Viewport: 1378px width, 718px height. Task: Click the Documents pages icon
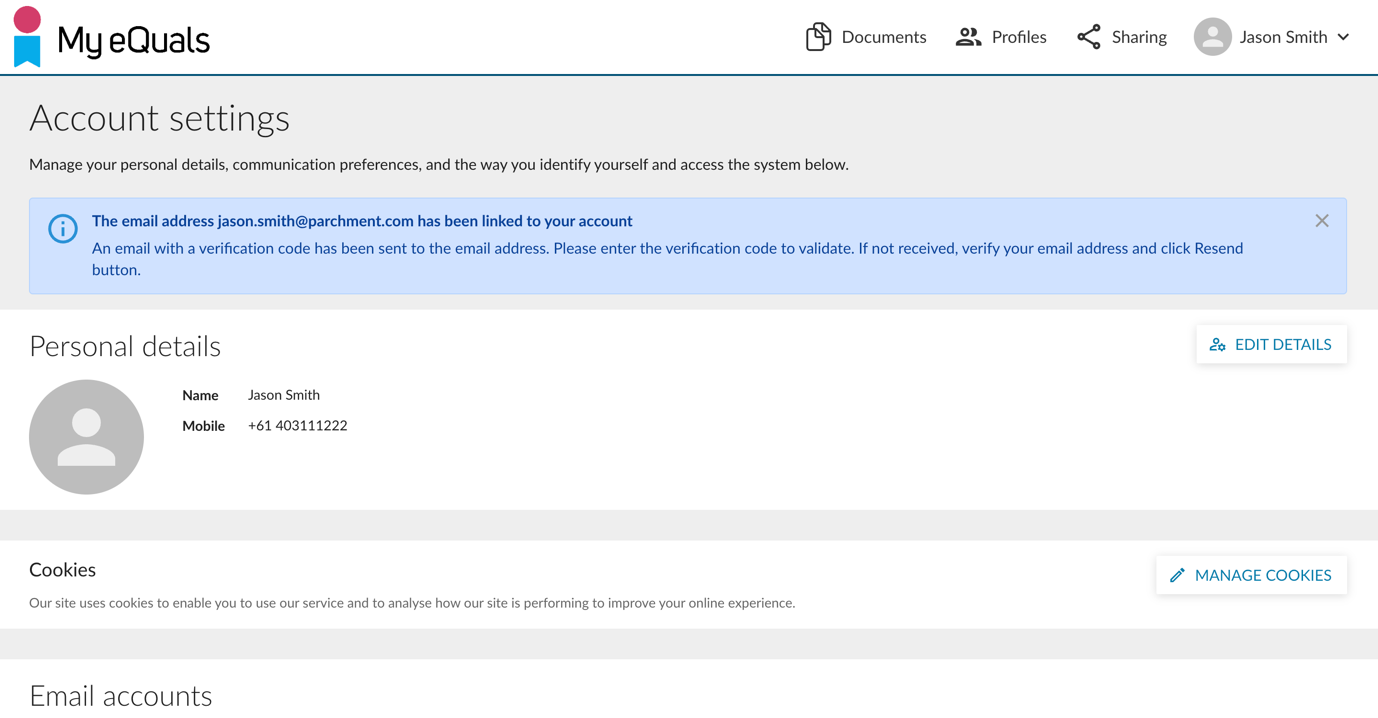818,37
